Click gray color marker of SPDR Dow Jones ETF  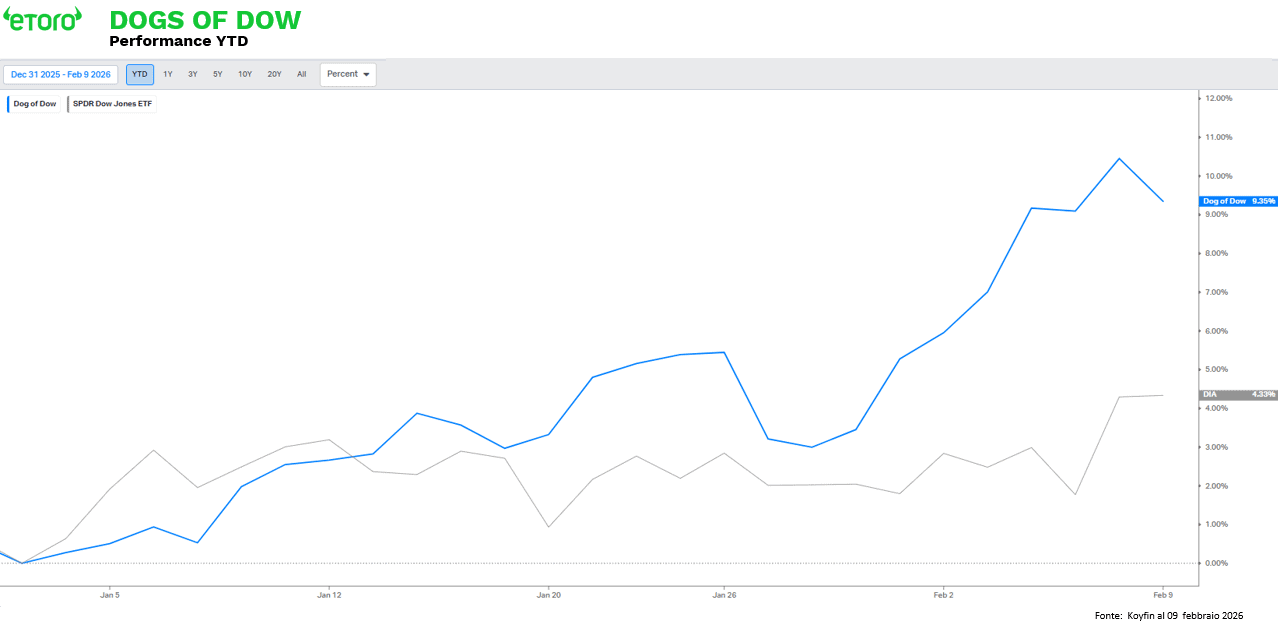click(69, 104)
